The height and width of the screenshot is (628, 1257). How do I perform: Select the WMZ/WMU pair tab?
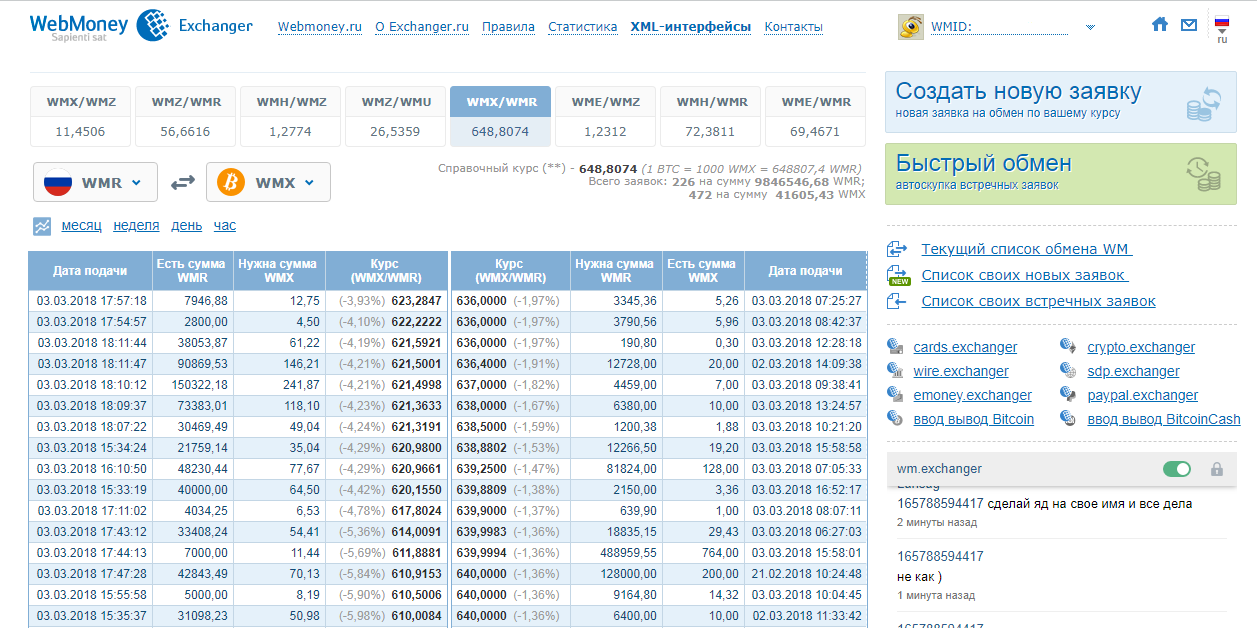pos(395,116)
